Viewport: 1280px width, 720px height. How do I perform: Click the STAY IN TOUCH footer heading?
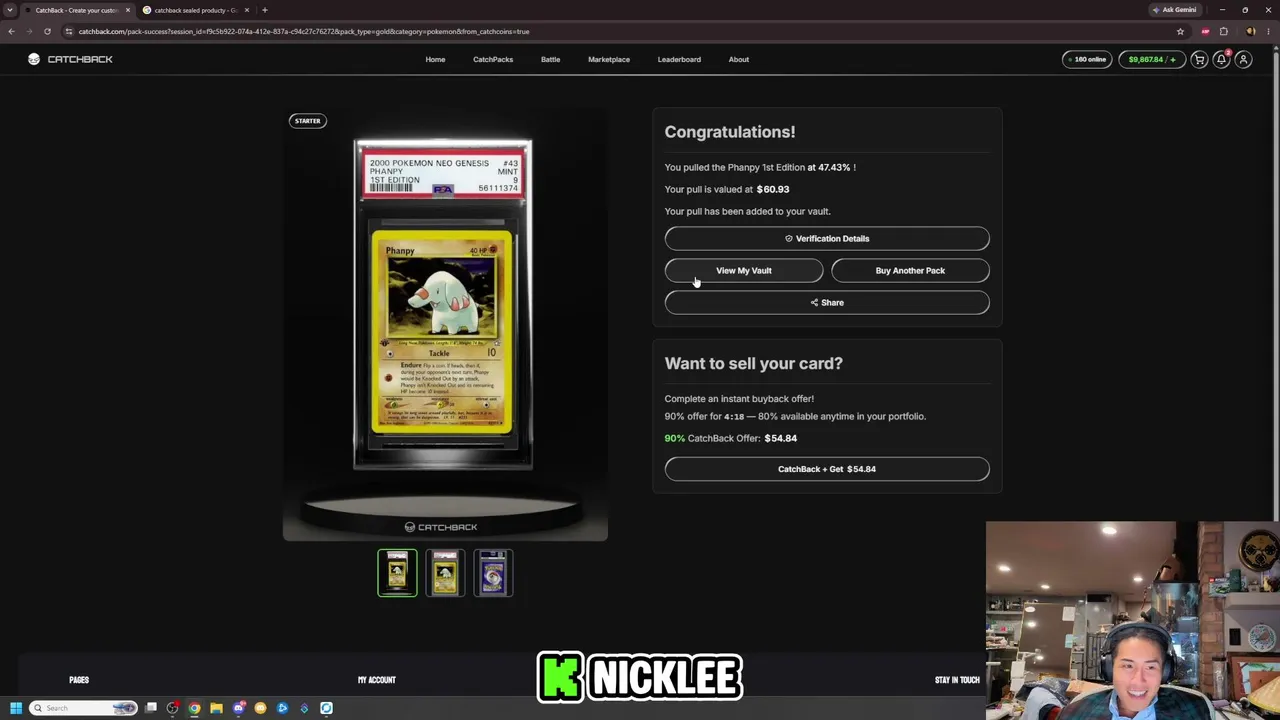point(957,680)
